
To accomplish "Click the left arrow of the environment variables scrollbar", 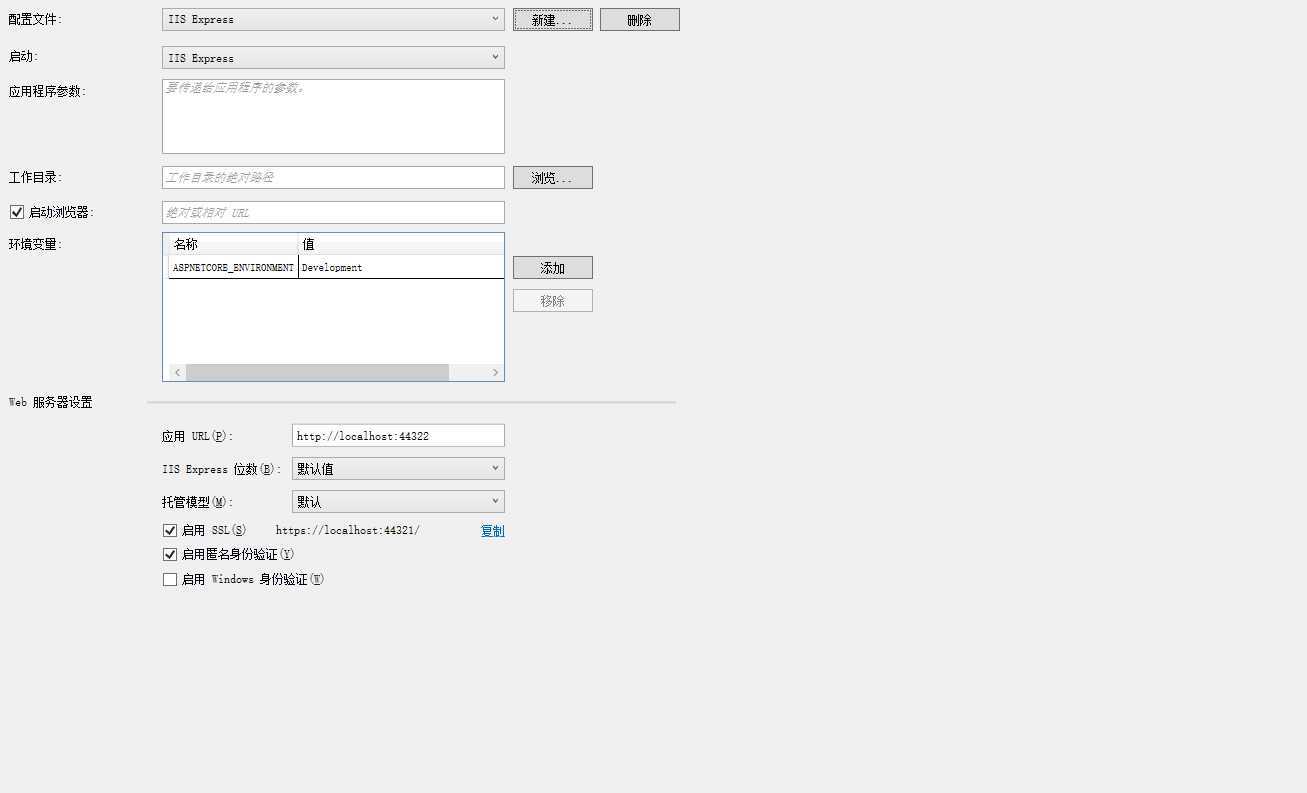I will [x=177, y=372].
